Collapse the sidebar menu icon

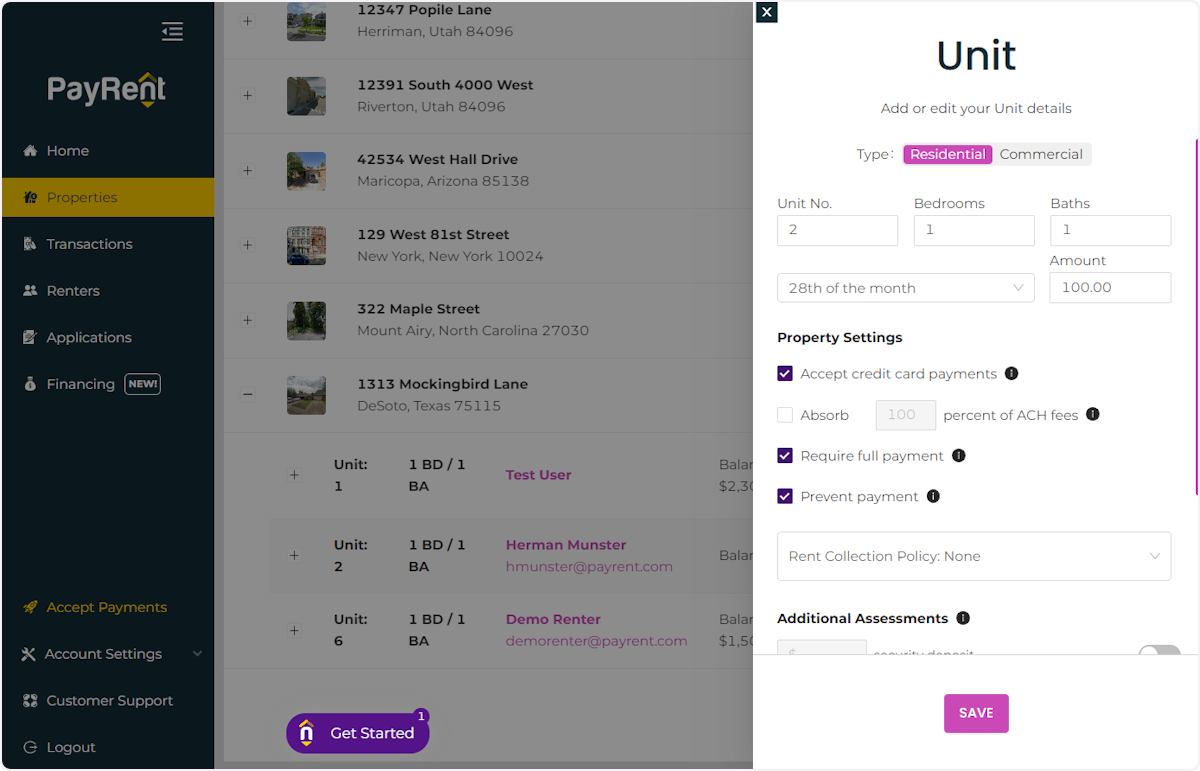click(172, 32)
